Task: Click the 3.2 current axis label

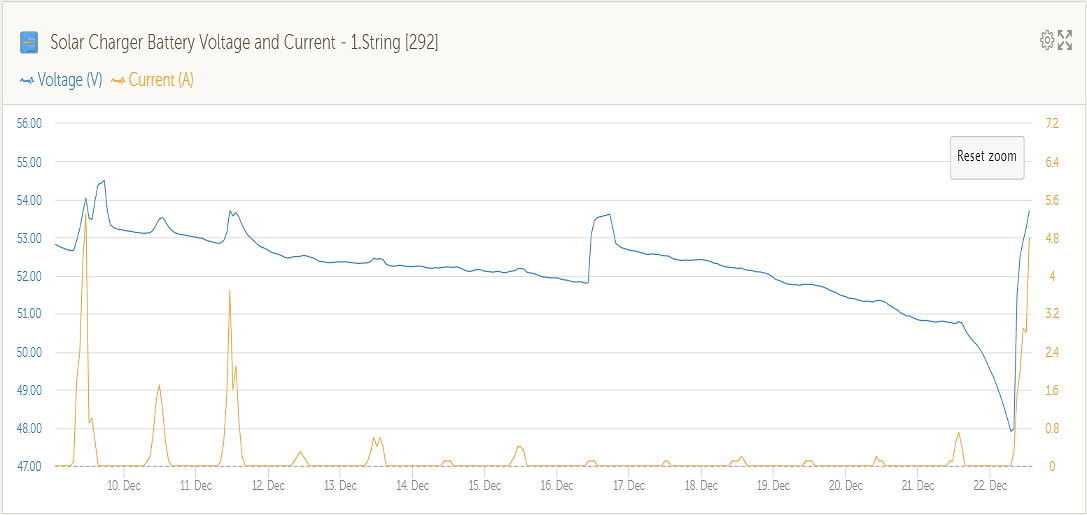Action: (1051, 314)
